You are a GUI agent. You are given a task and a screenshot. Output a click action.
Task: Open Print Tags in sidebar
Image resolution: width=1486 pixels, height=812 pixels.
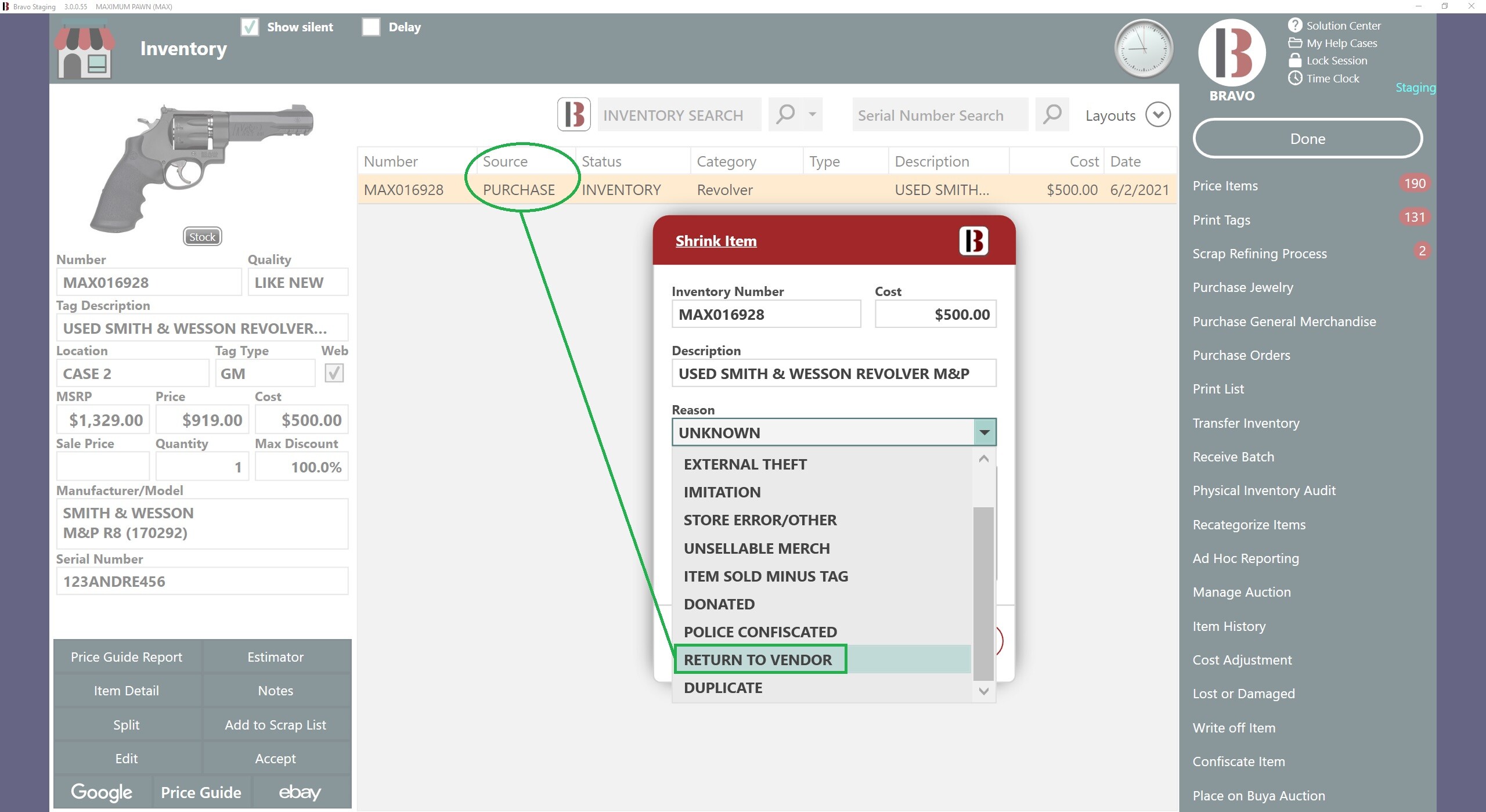click(1221, 220)
